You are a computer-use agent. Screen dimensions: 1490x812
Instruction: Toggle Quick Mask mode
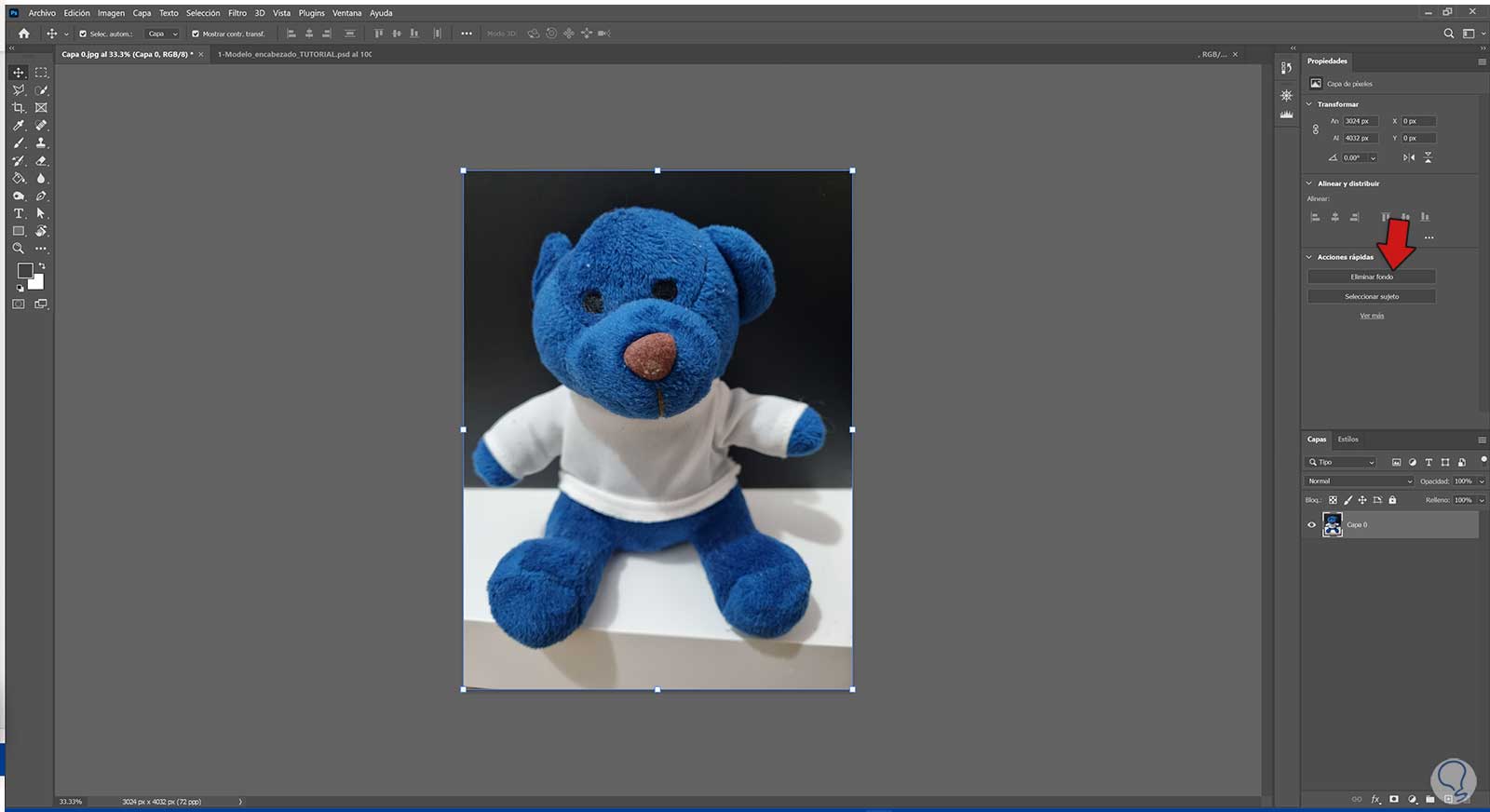18,304
